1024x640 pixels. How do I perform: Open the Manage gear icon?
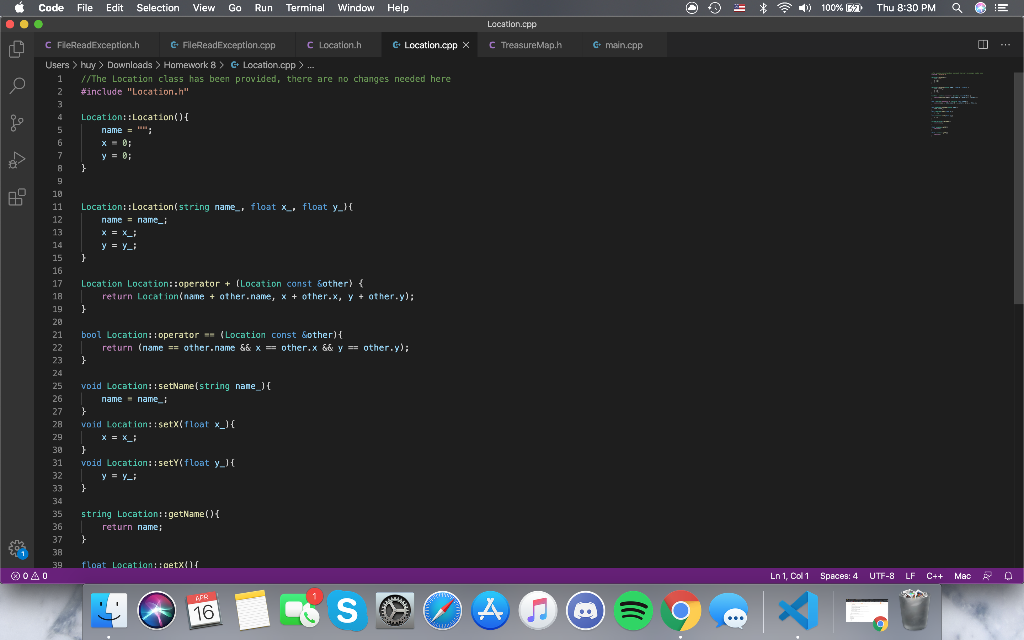(17, 549)
